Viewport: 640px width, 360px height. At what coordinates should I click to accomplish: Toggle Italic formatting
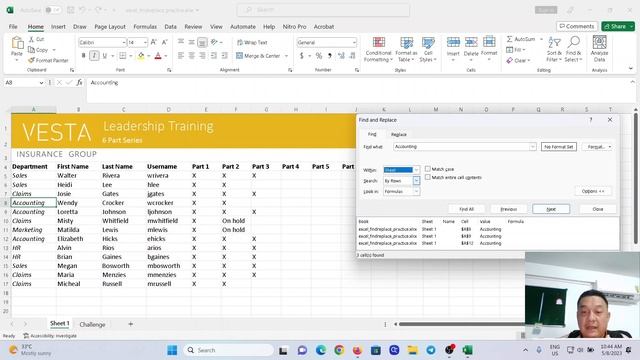(94, 56)
